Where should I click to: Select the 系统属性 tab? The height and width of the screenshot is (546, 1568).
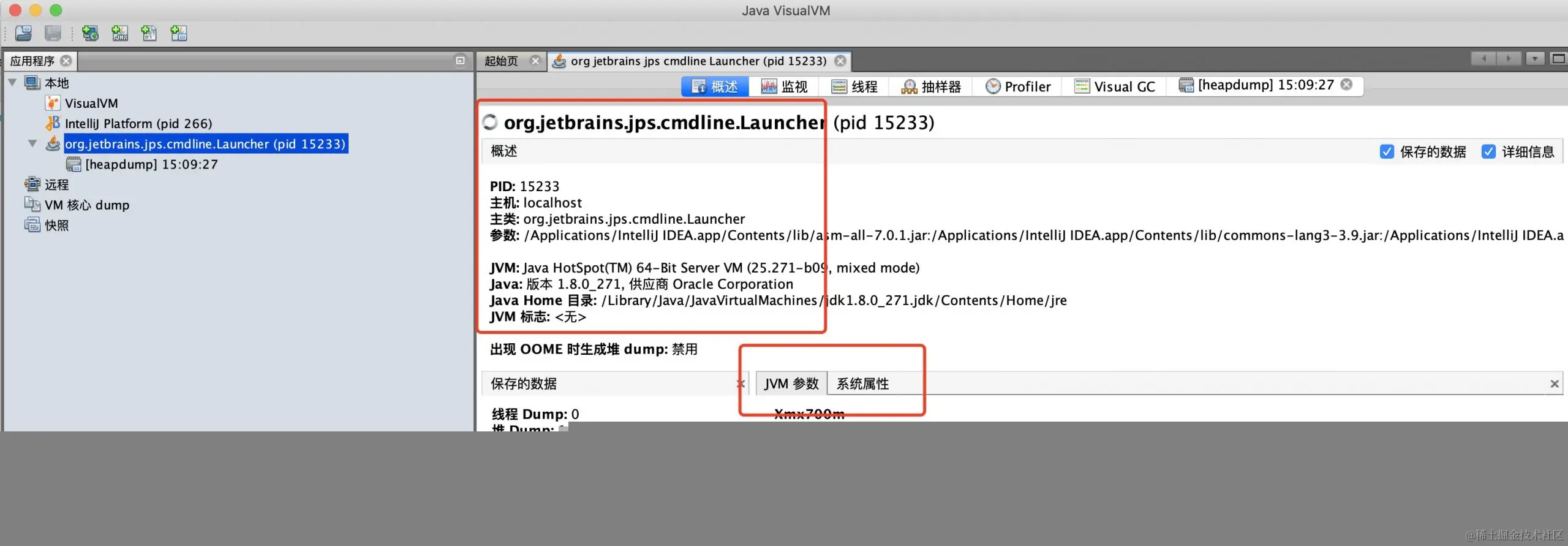863,384
